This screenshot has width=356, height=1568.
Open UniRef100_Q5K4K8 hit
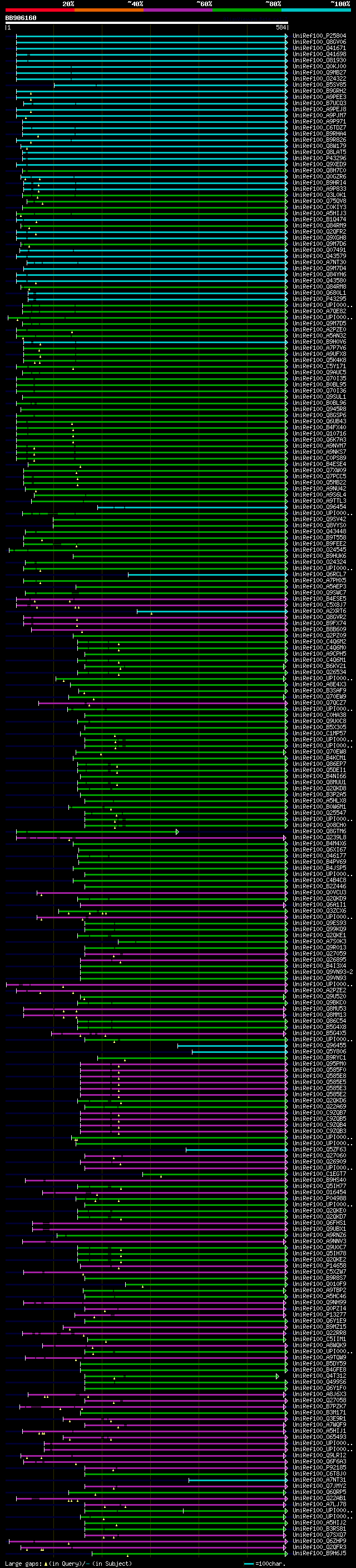[x=319, y=360]
